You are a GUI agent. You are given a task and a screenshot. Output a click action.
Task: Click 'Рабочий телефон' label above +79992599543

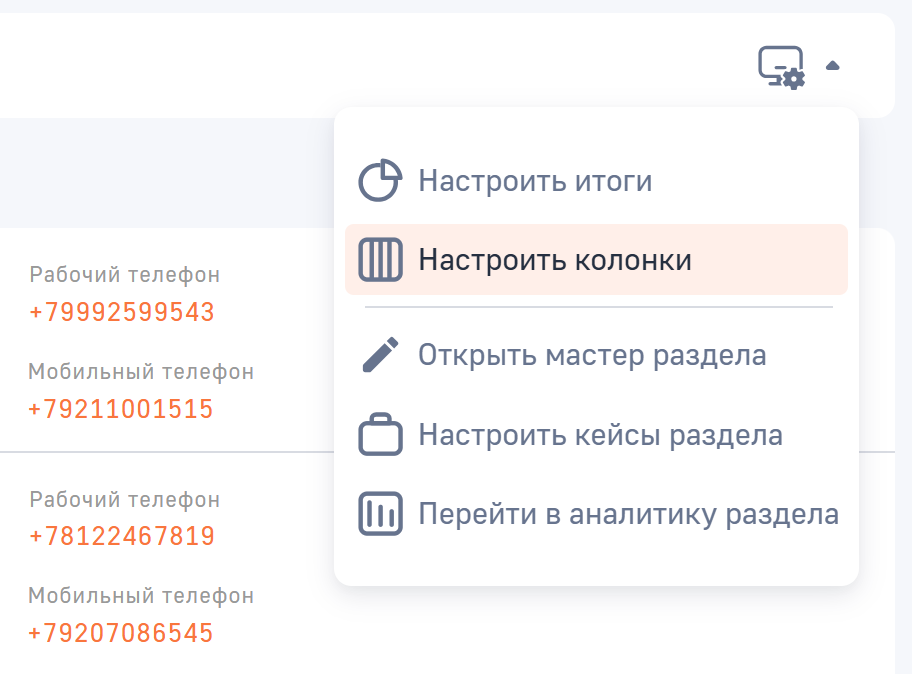tap(124, 274)
